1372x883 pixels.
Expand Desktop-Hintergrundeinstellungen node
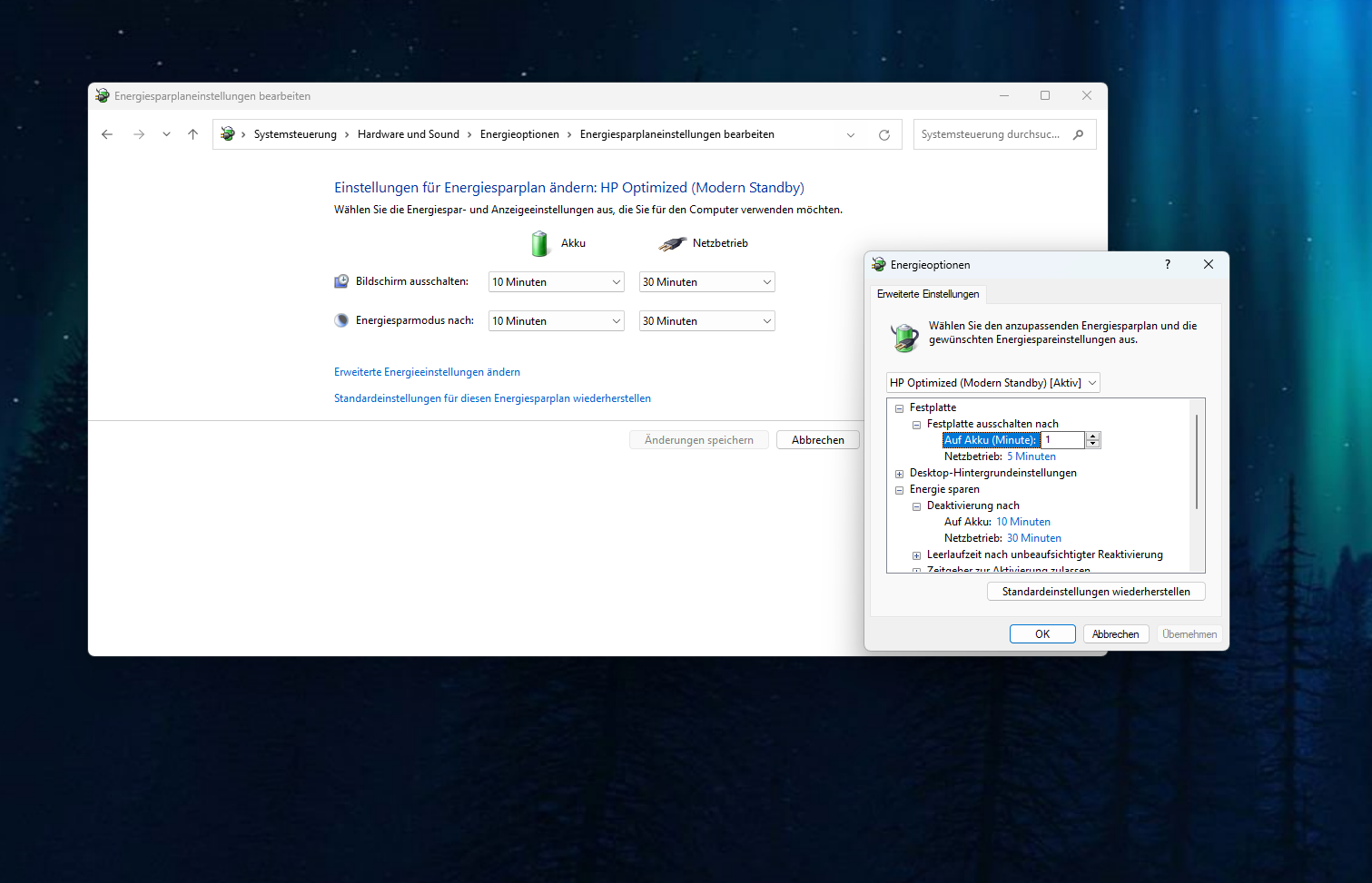pos(899,474)
